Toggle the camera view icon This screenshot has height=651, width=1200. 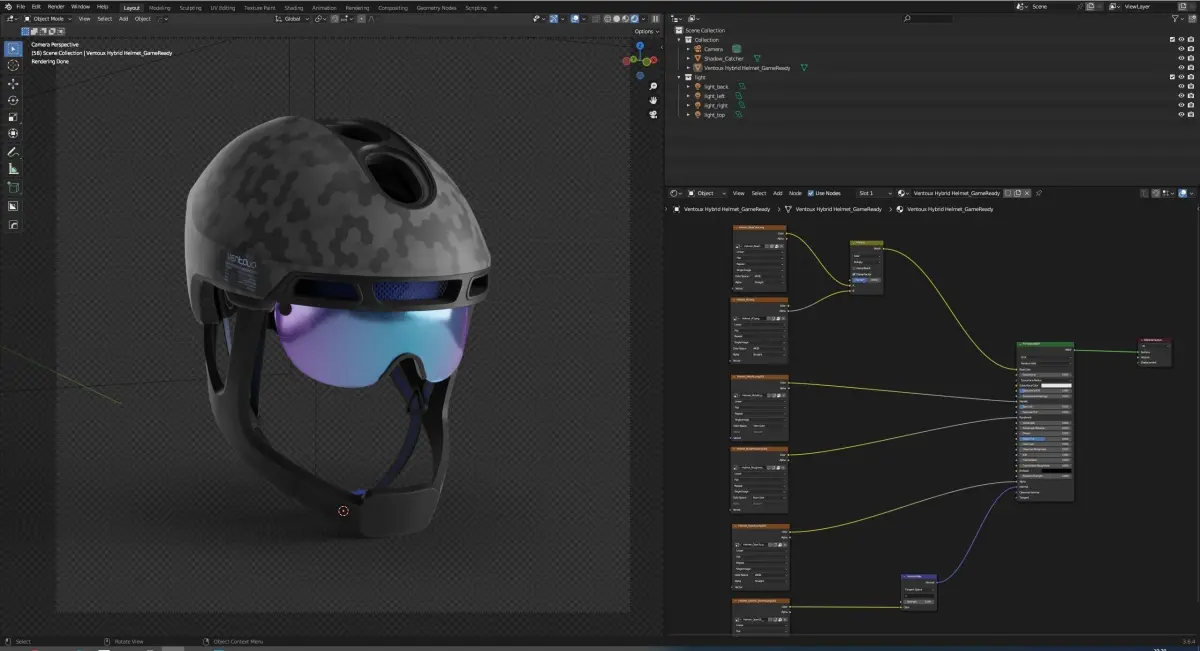tap(653, 114)
